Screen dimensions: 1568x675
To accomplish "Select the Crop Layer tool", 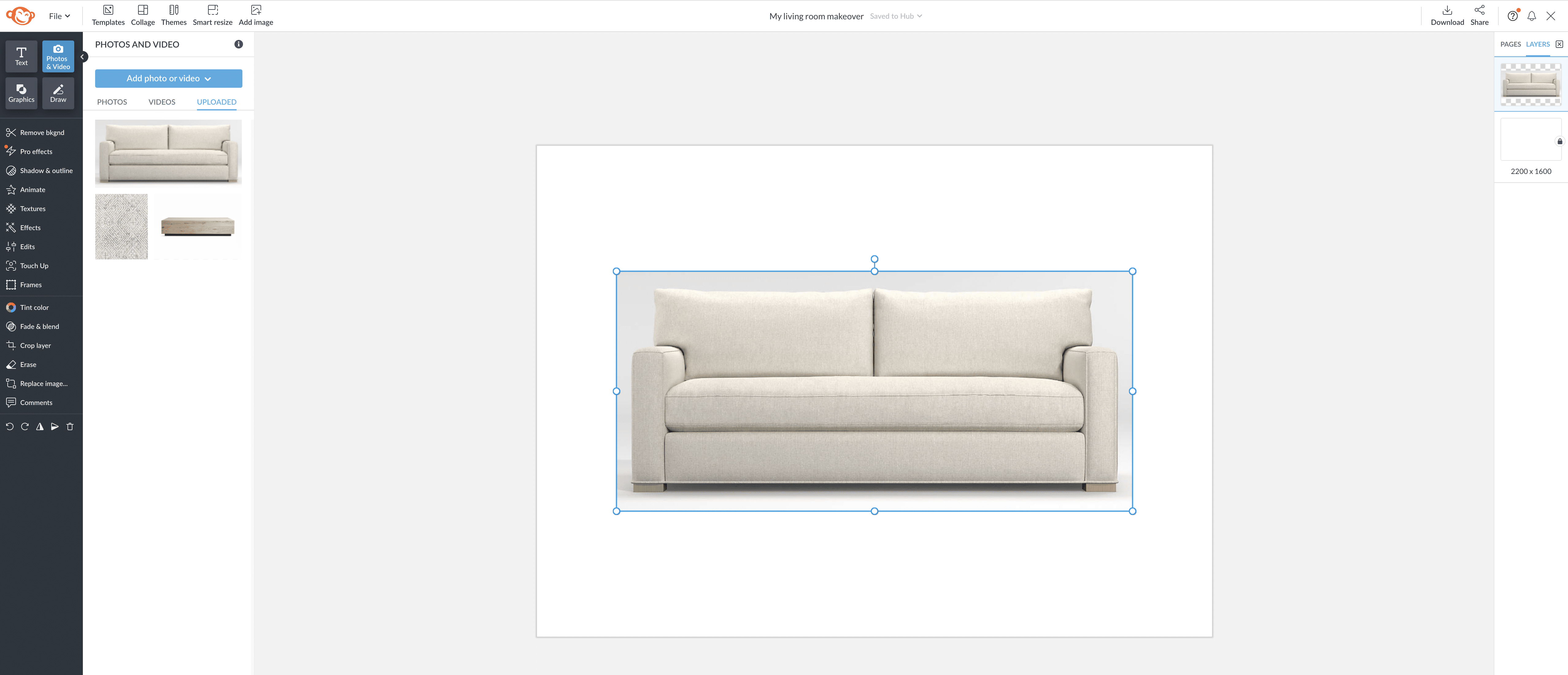I will [35, 345].
